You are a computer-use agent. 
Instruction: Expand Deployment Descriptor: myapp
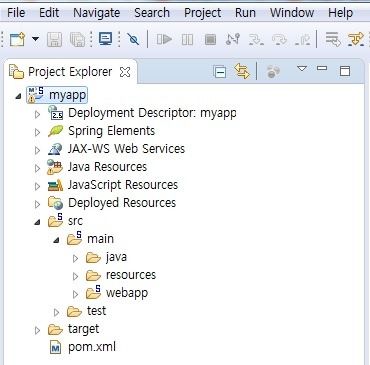(x=37, y=114)
